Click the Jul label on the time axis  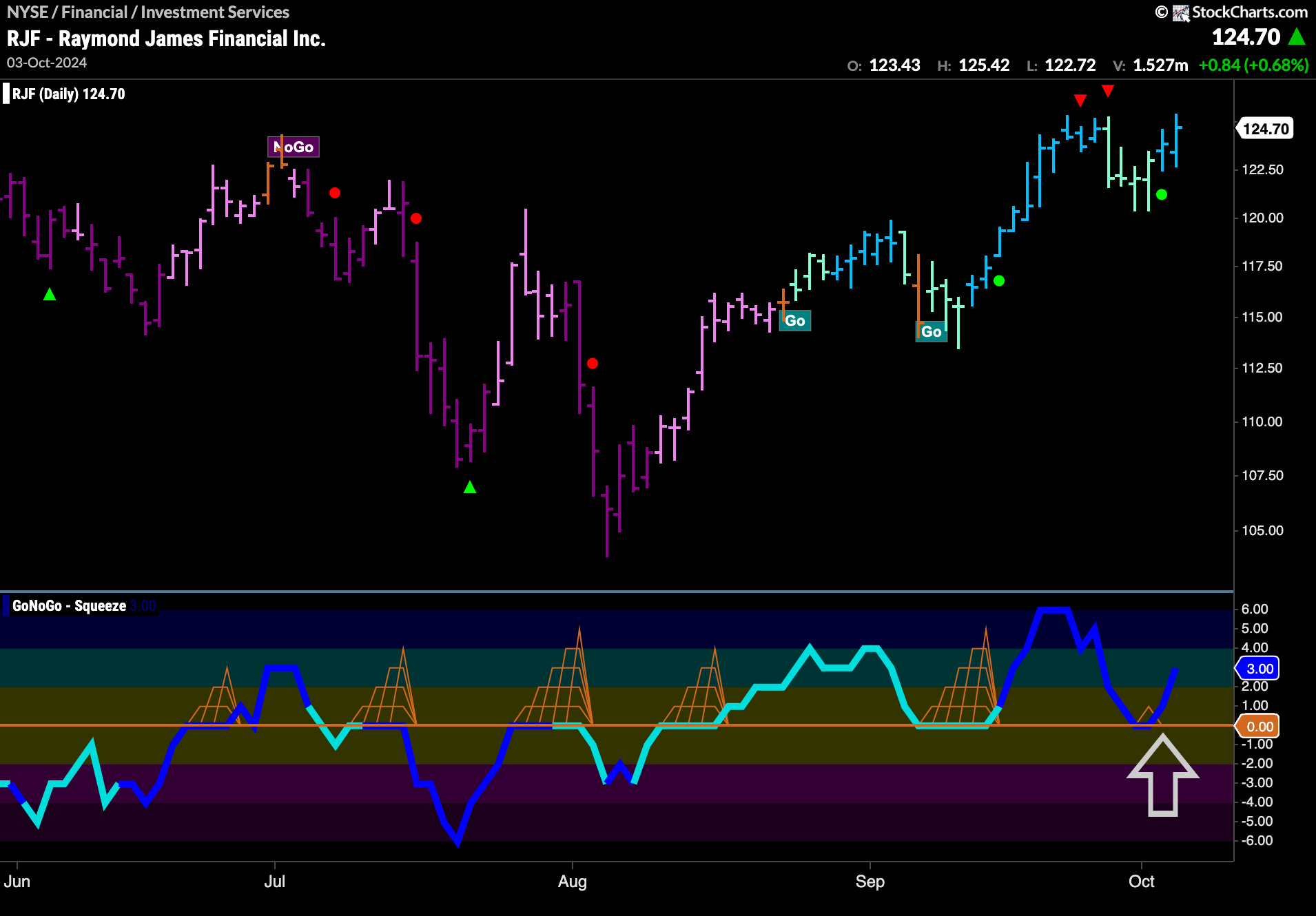275,882
